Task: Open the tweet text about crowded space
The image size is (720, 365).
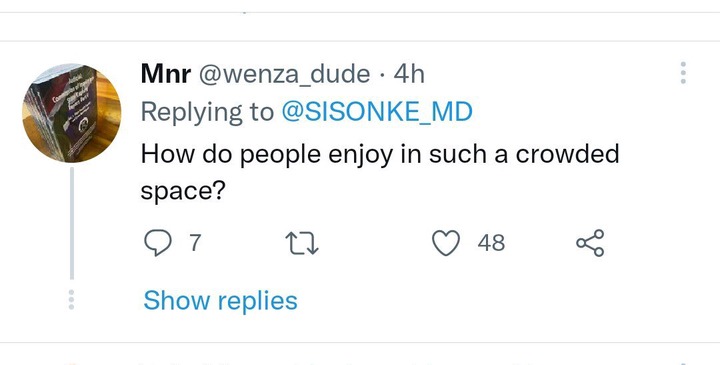Action: (x=380, y=172)
